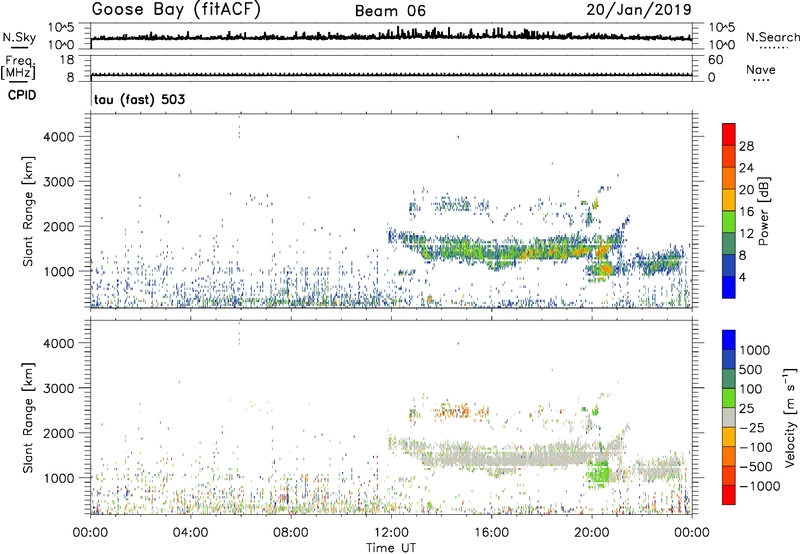Pick velocity segment between -25 and -100
Viewport: 800px width, 554px height.
pyautogui.click(x=729, y=437)
